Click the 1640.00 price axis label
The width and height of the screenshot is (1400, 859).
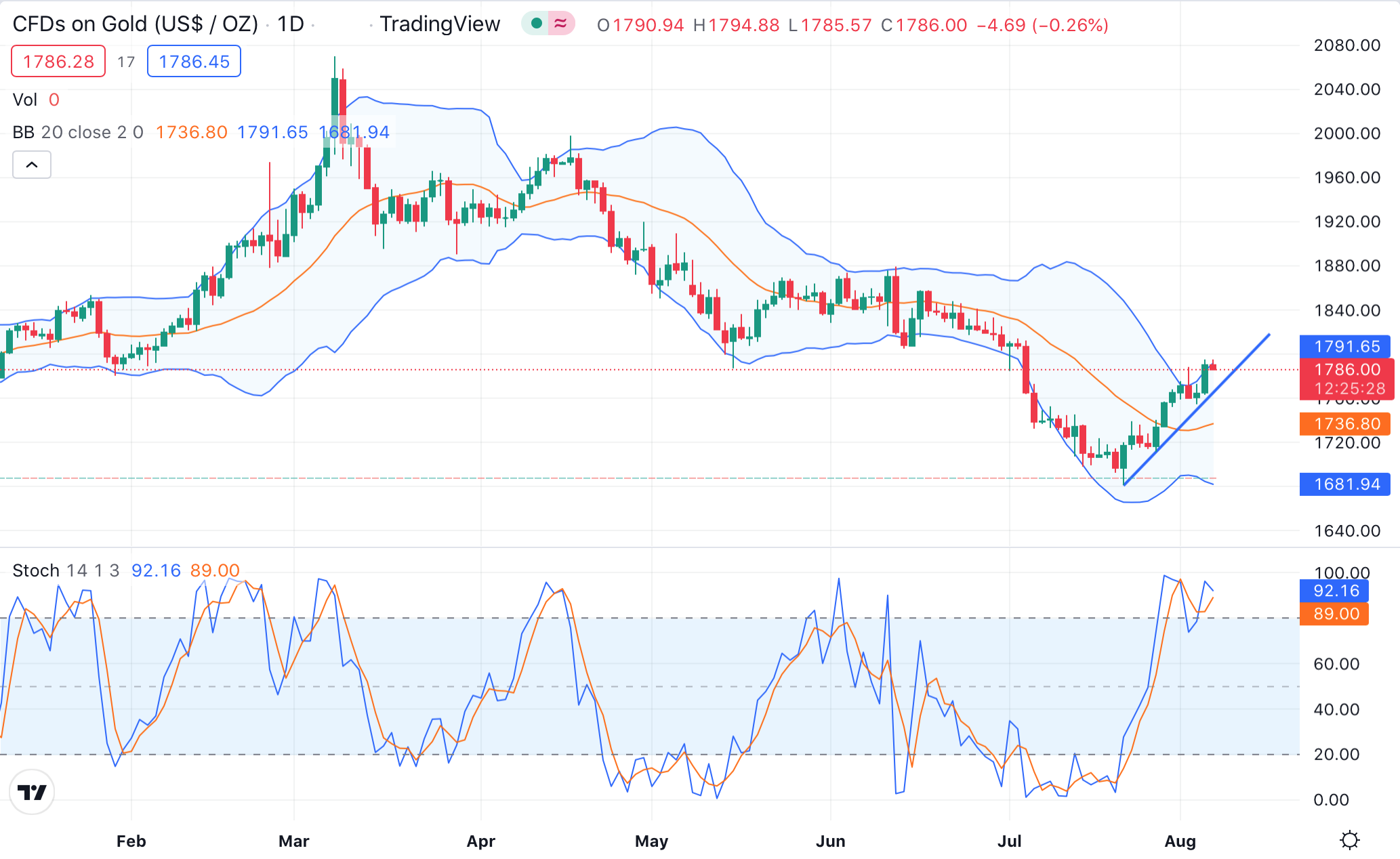point(1346,531)
